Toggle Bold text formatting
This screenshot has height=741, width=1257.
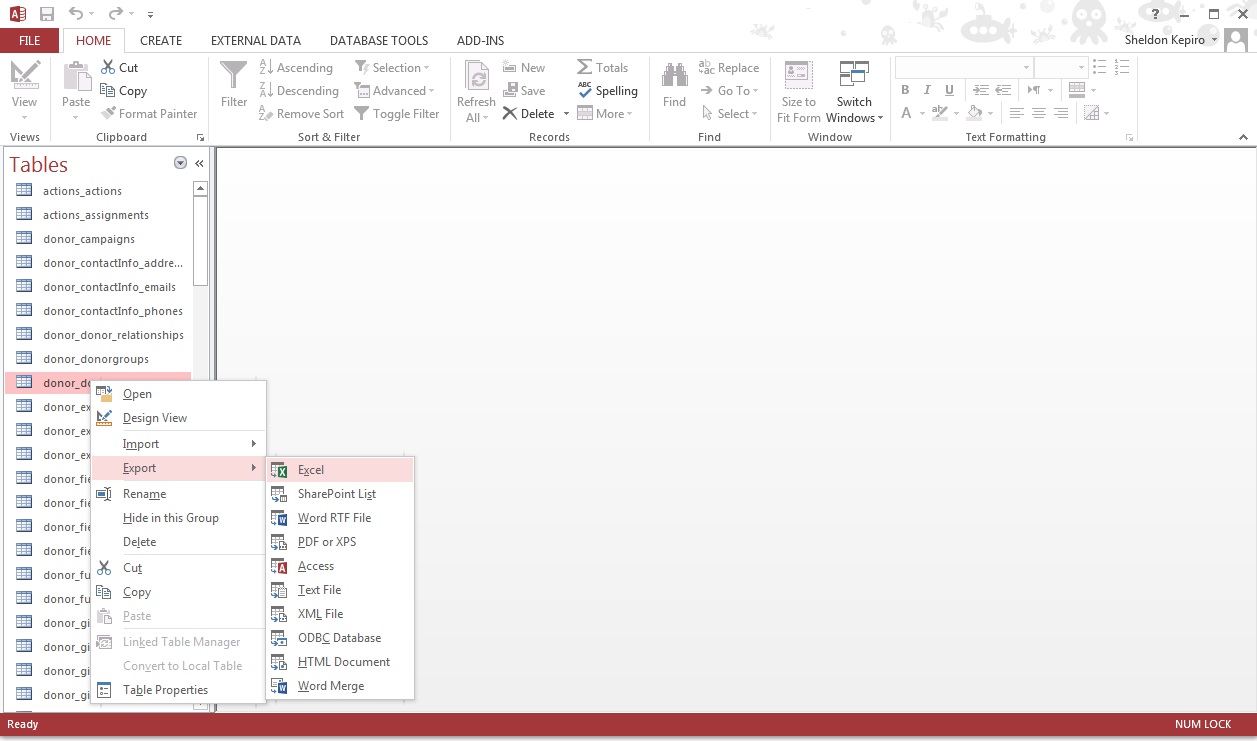905,90
